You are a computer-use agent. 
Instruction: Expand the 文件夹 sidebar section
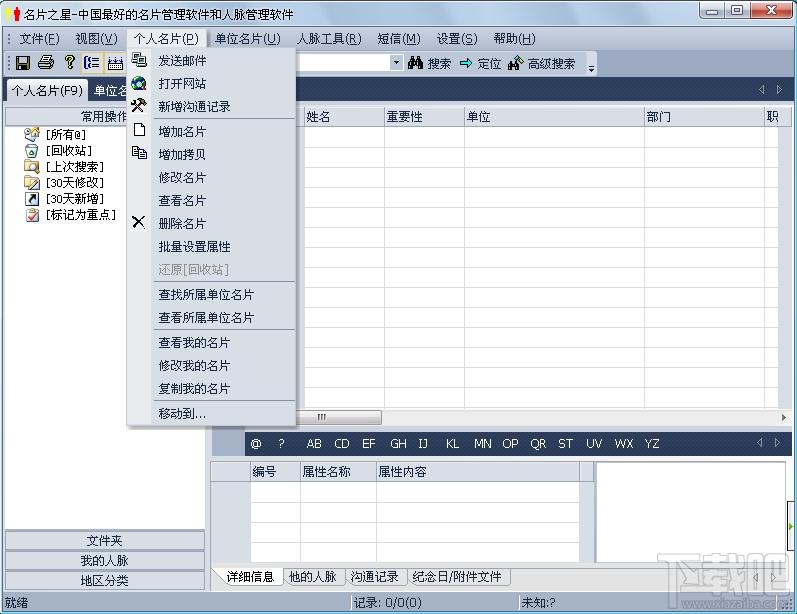coord(105,540)
